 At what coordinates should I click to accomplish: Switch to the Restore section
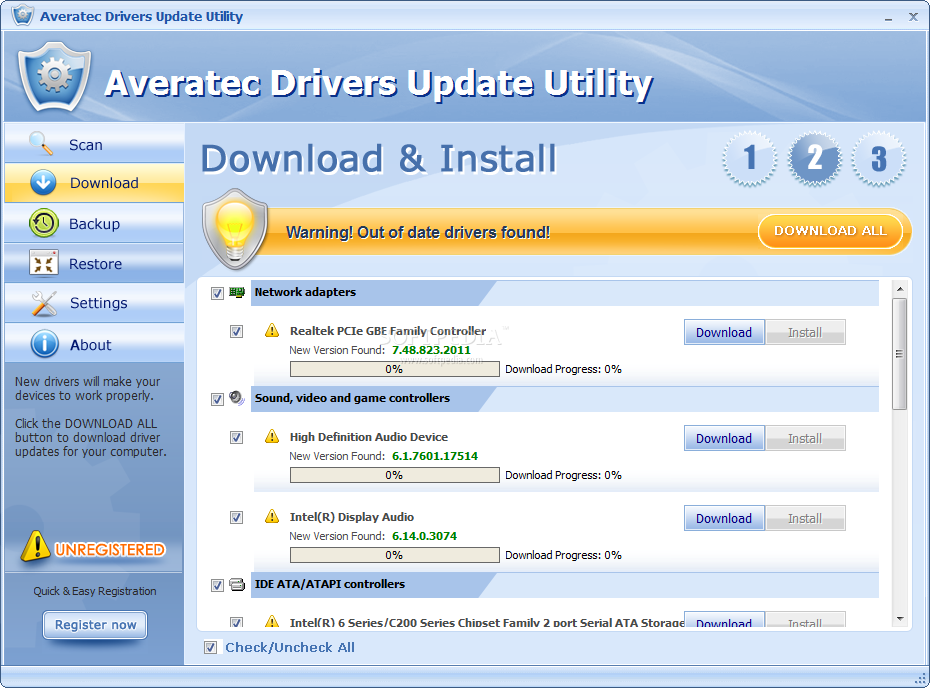pyautogui.click(x=94, y=263)
